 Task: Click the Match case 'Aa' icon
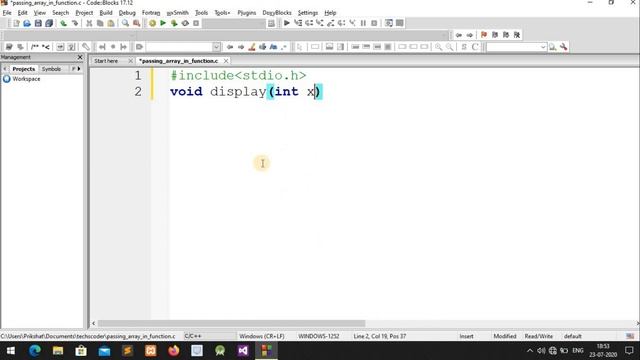coord(273,47)
